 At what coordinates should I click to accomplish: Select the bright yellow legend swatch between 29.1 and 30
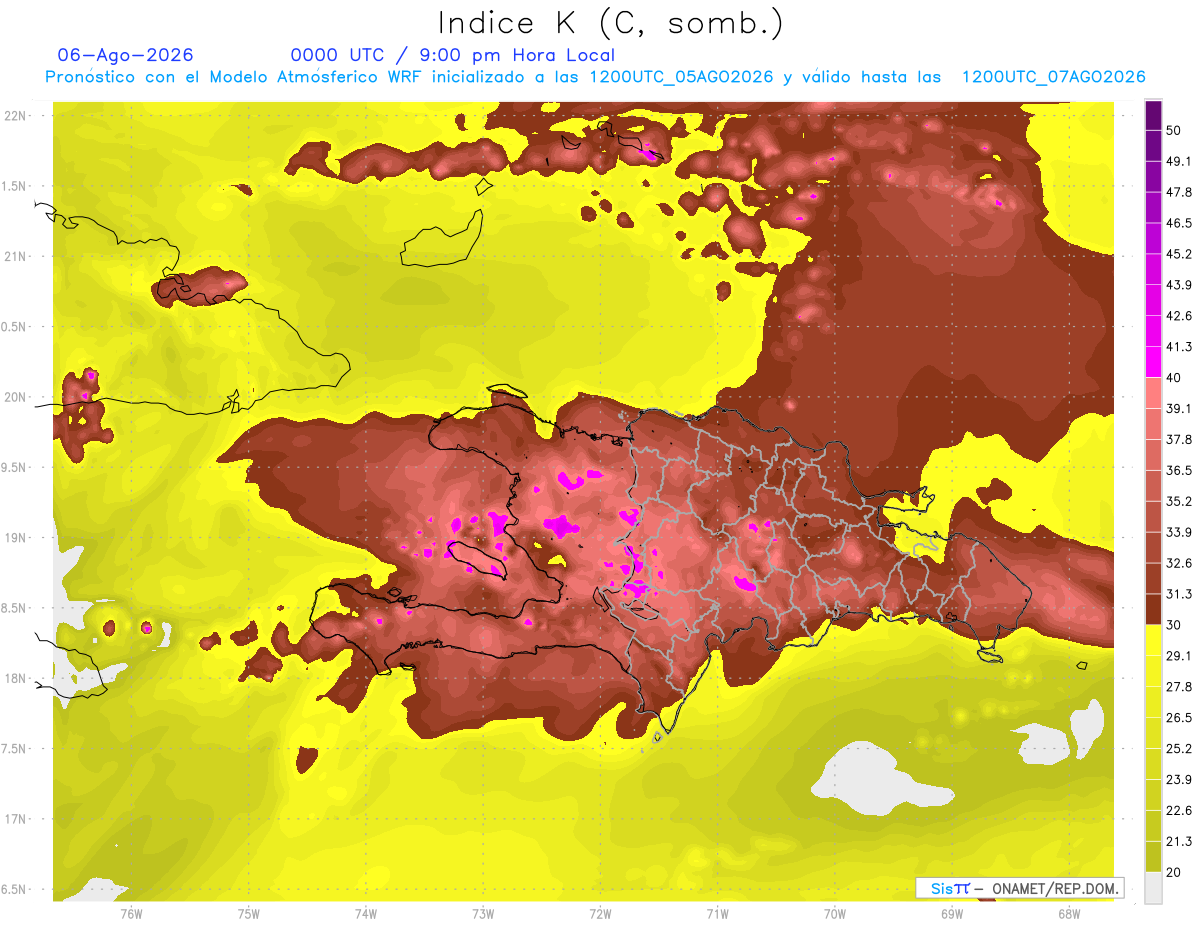(x=1153, y=640)
